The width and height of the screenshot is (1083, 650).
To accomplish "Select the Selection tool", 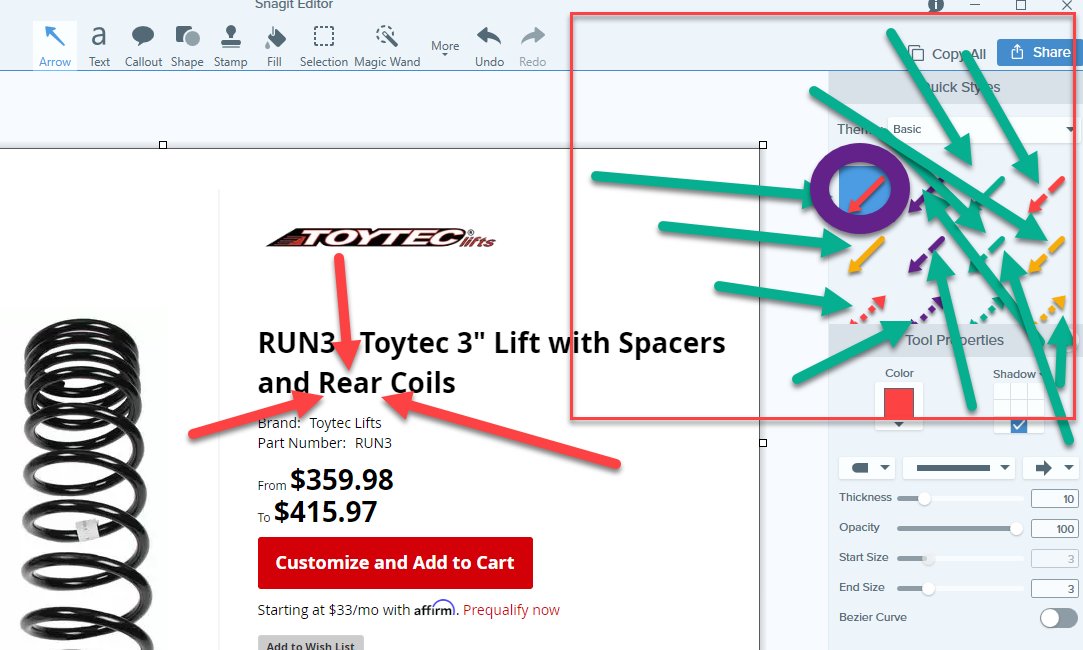I will coord(323,46).
